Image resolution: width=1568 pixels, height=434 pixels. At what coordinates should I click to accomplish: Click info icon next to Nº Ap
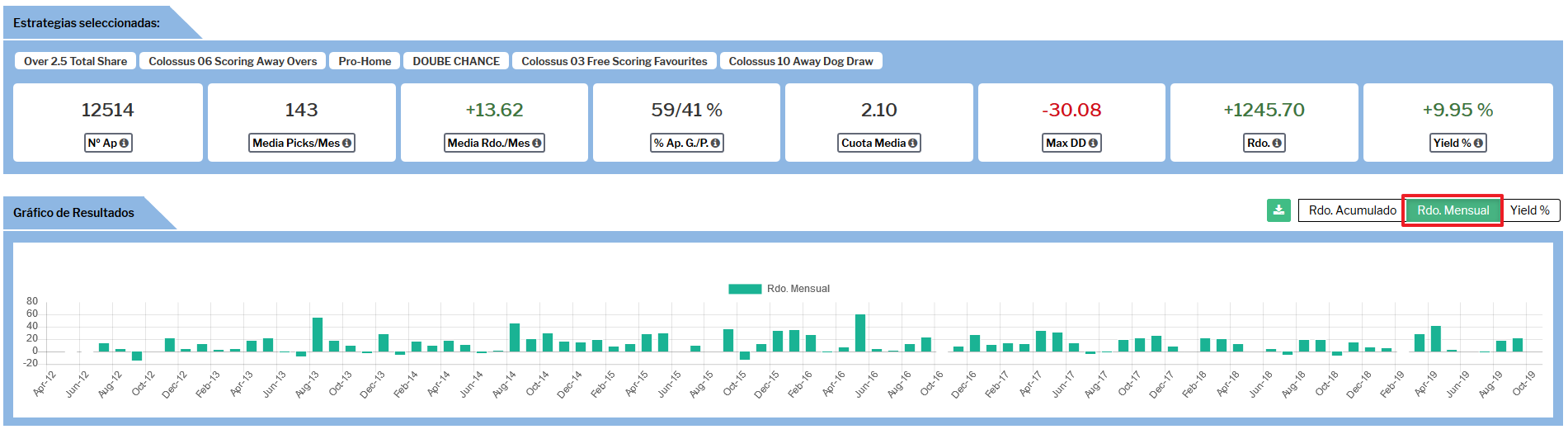click(124, 144)
